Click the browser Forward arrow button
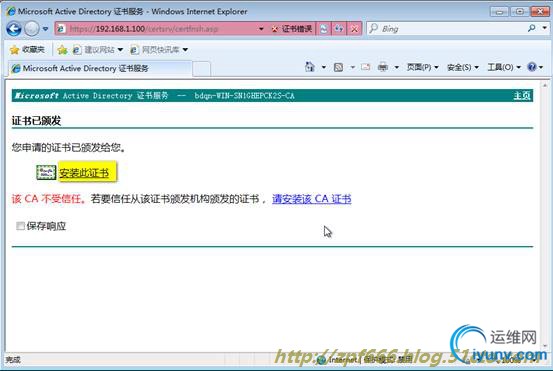Image resolution: width=553 pixels, height=371 pixels. [32, 29]
